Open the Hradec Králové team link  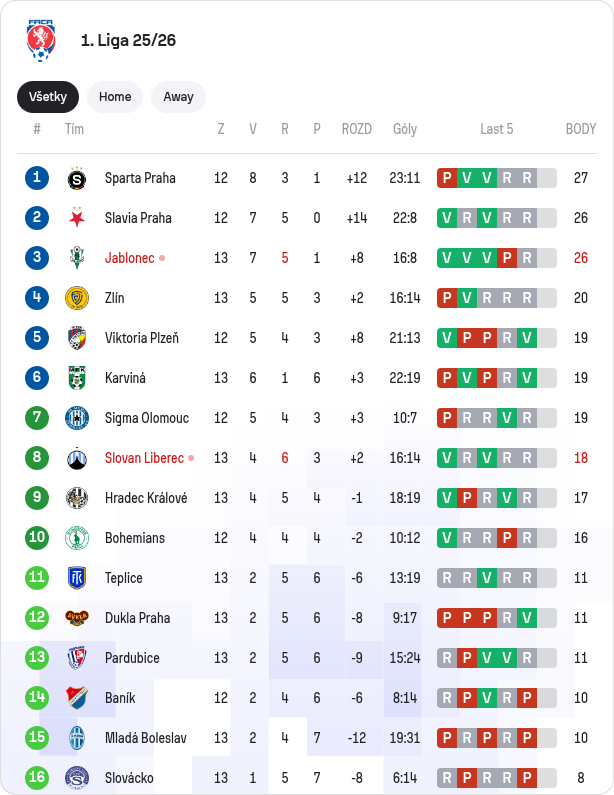(x=145, y=498)
